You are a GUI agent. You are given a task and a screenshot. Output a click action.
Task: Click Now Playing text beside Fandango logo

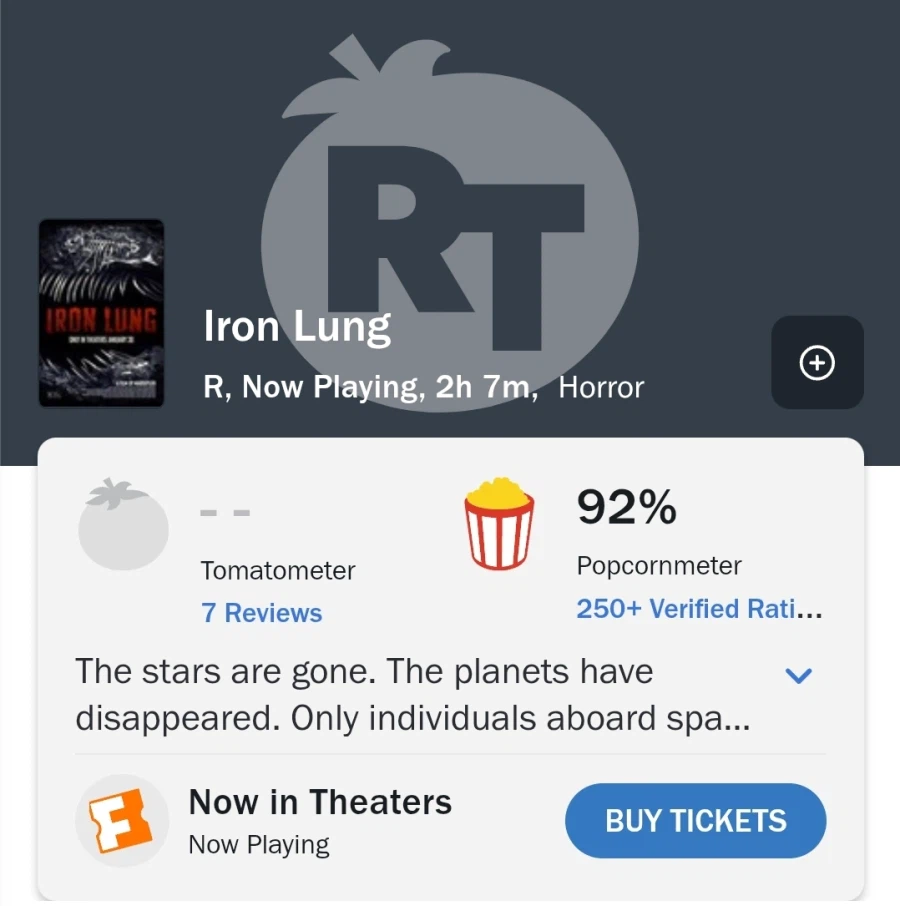click(x=259, y=845)
